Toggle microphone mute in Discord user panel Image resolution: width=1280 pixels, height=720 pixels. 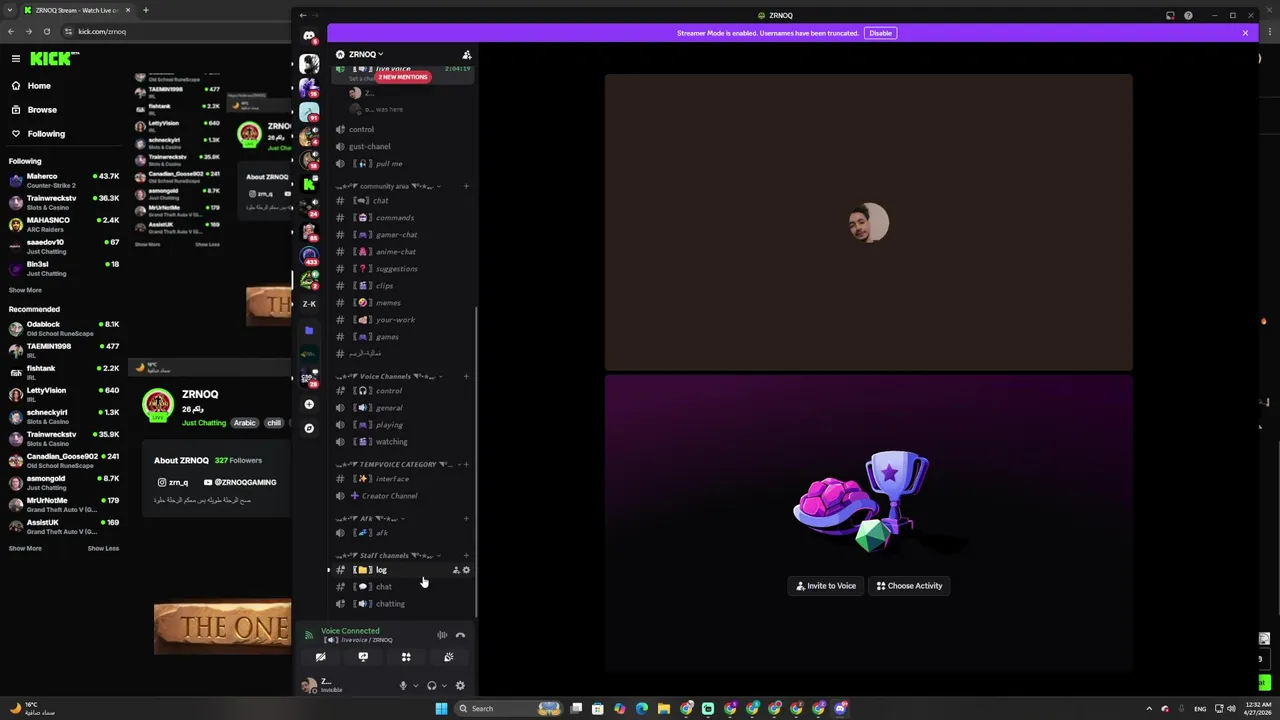pos(403,686)
